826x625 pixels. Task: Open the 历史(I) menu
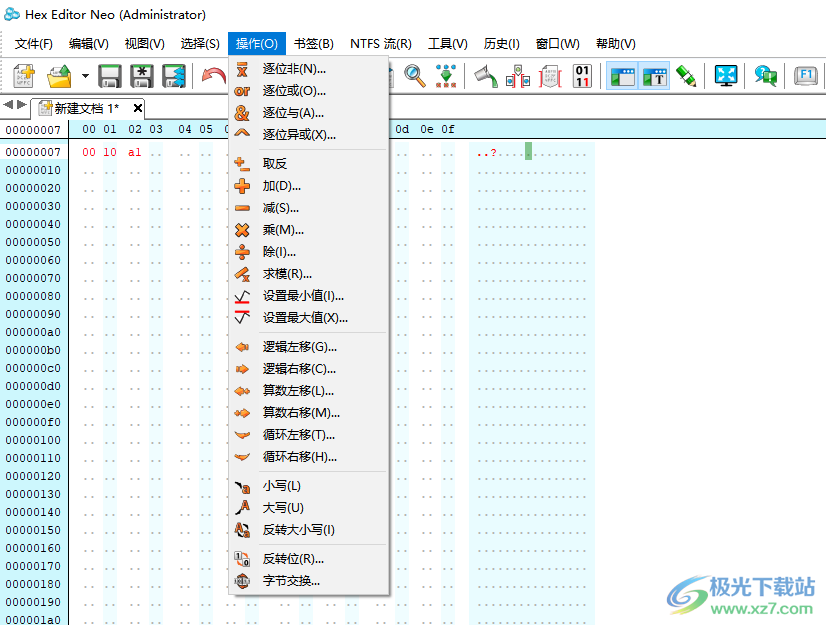point(502,44)
